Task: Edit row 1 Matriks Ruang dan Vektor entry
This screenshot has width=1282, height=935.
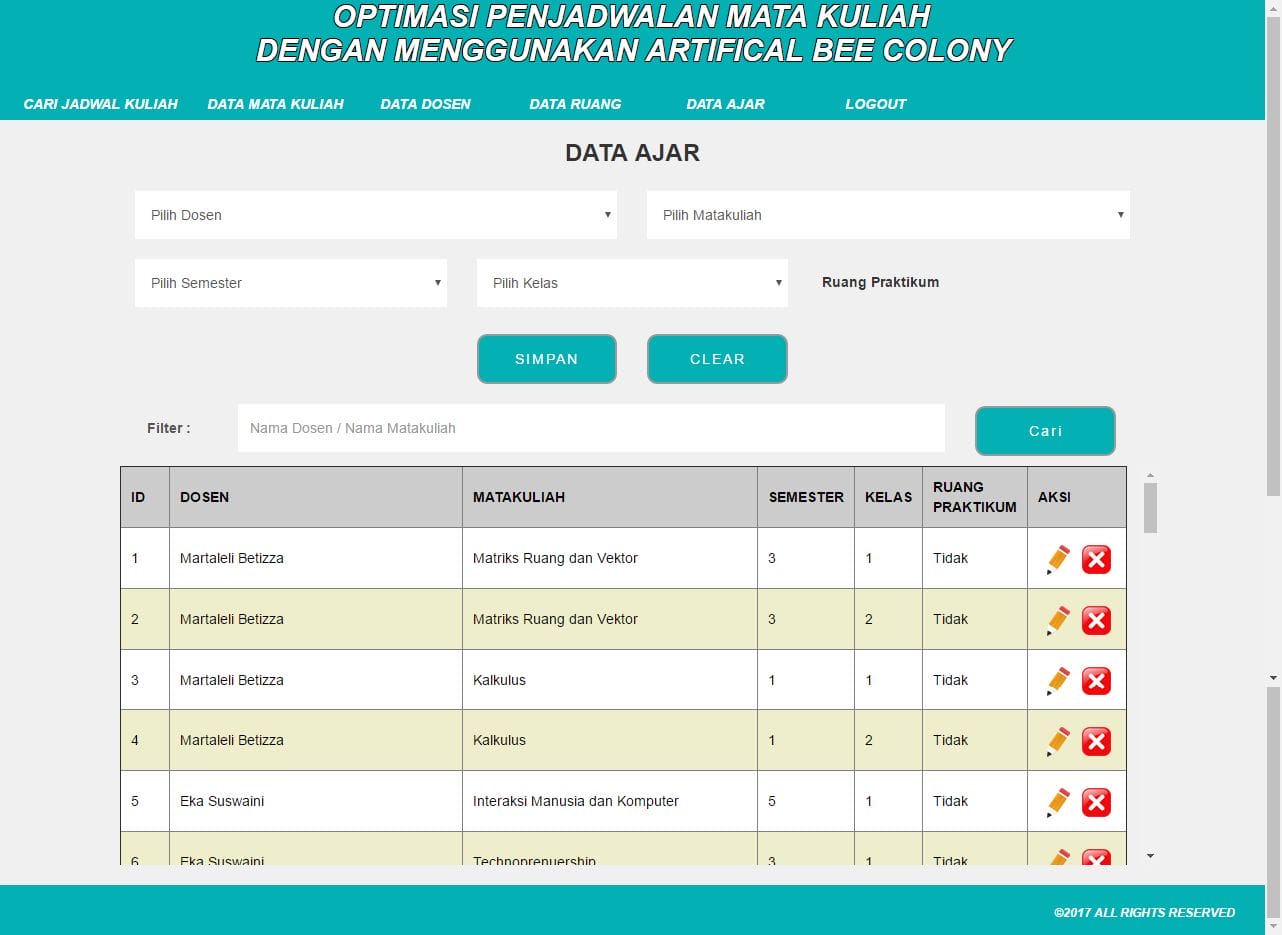Action: coord(1058,559)
